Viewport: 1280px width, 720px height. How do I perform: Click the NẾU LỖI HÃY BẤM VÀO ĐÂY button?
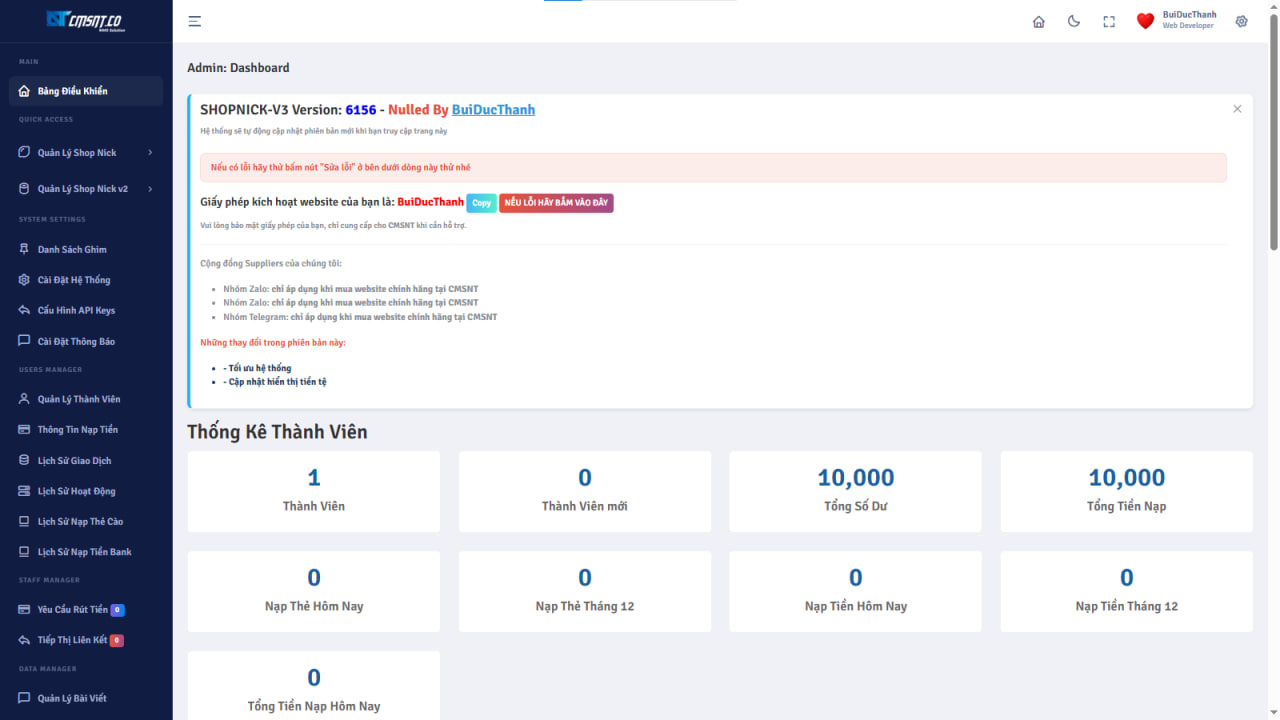[x=556, y=203]
